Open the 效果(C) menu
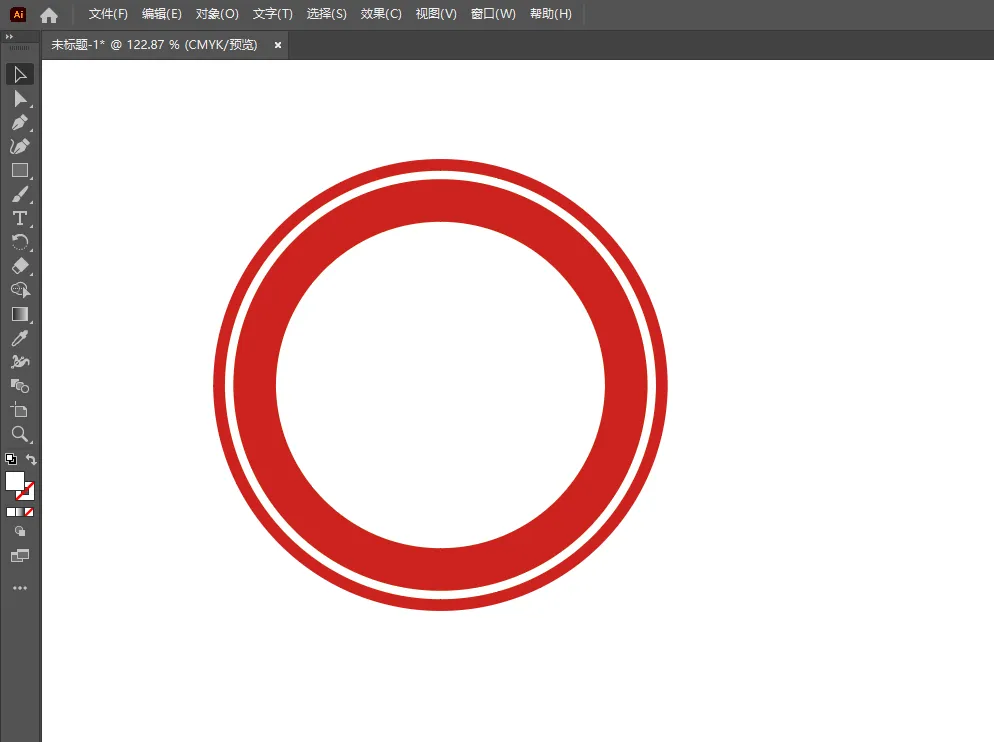The height and width of the screenshot is (742, 994). tap(381, 14)
